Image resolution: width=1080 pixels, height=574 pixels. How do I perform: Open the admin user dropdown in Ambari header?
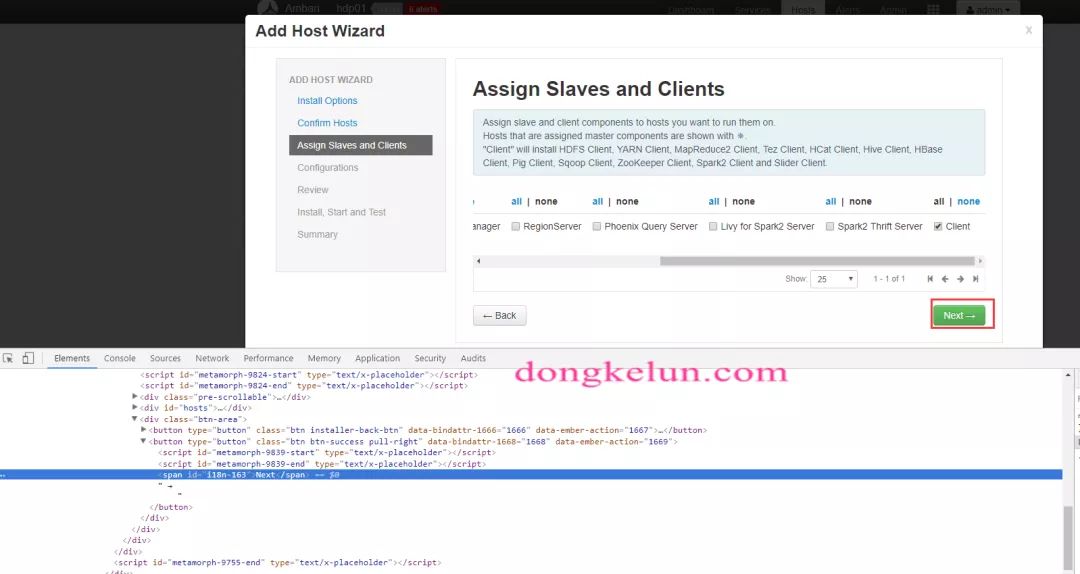pos(988,9)
